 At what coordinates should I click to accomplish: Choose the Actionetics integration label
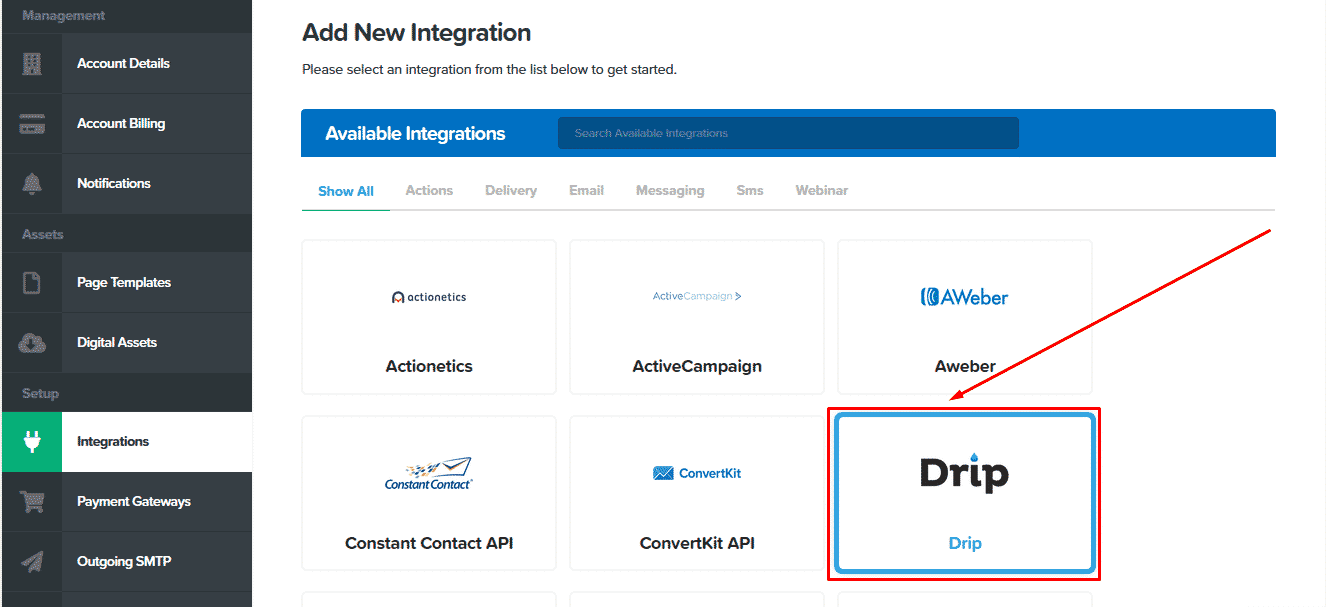click(429, 366)
